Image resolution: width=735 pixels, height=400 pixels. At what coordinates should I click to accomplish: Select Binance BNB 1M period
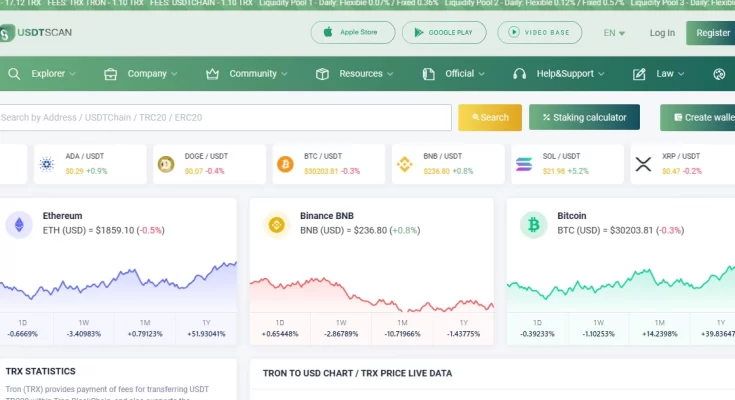[402, 328]
